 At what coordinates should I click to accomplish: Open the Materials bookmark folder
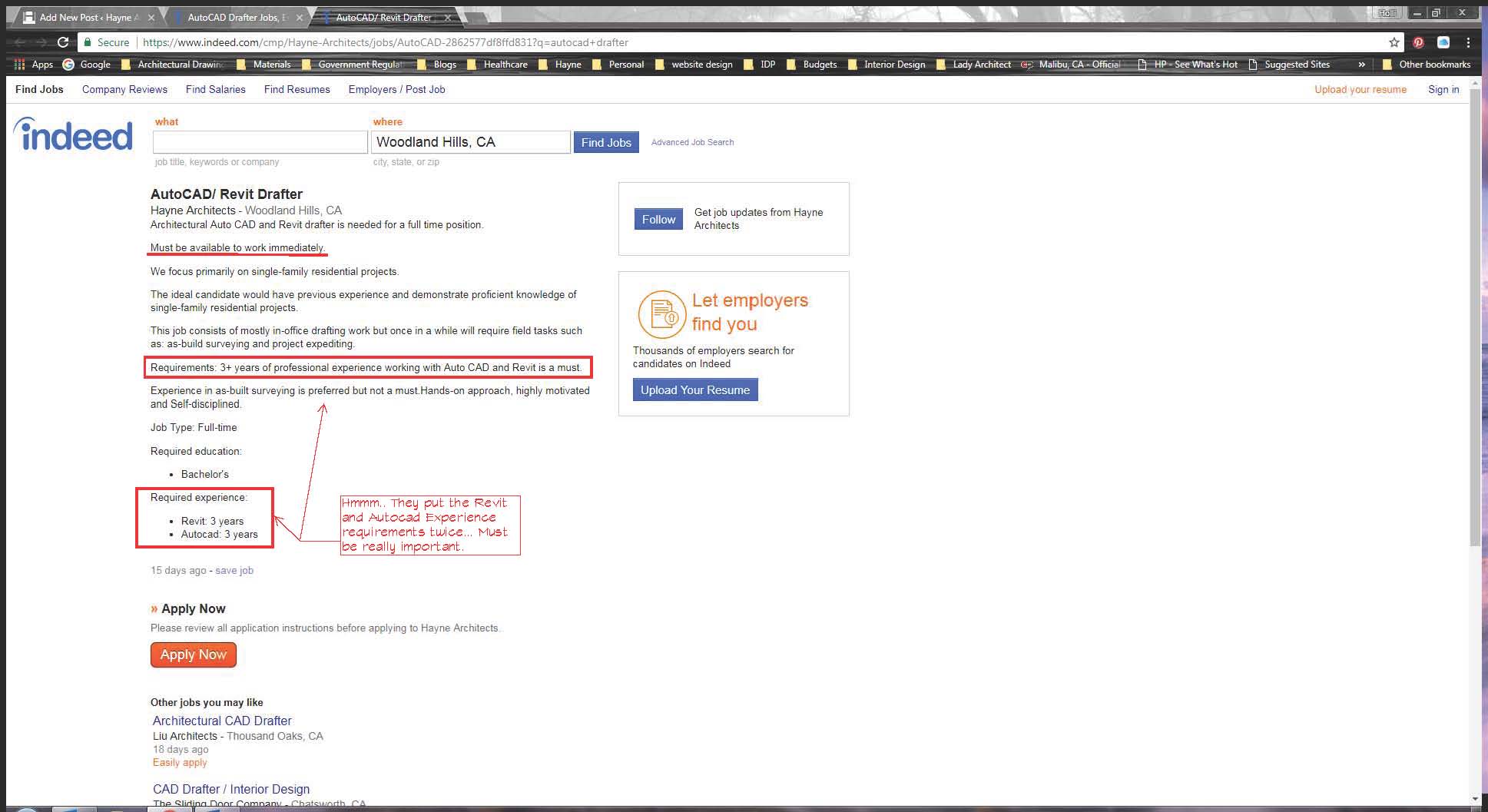(x=264, y=65)
